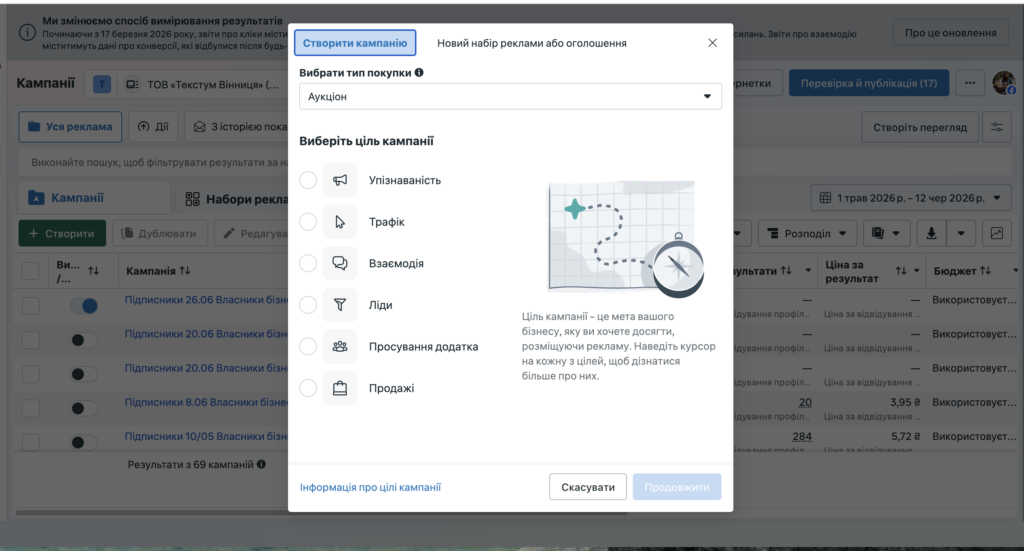Select the Упізнаваність campaign objective radio
The image size is (1024, 551).
(308, 180)
